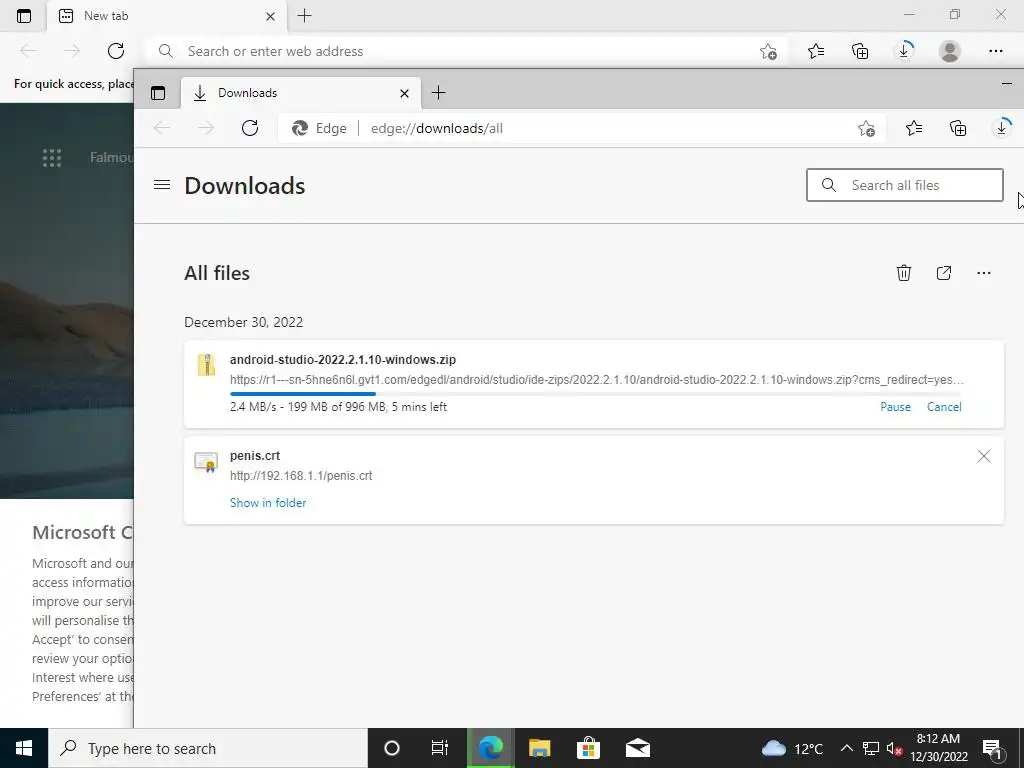The image size is (1024, 768).
Task: Add to favorites star in the background window
Action: (x=769, y=51)
